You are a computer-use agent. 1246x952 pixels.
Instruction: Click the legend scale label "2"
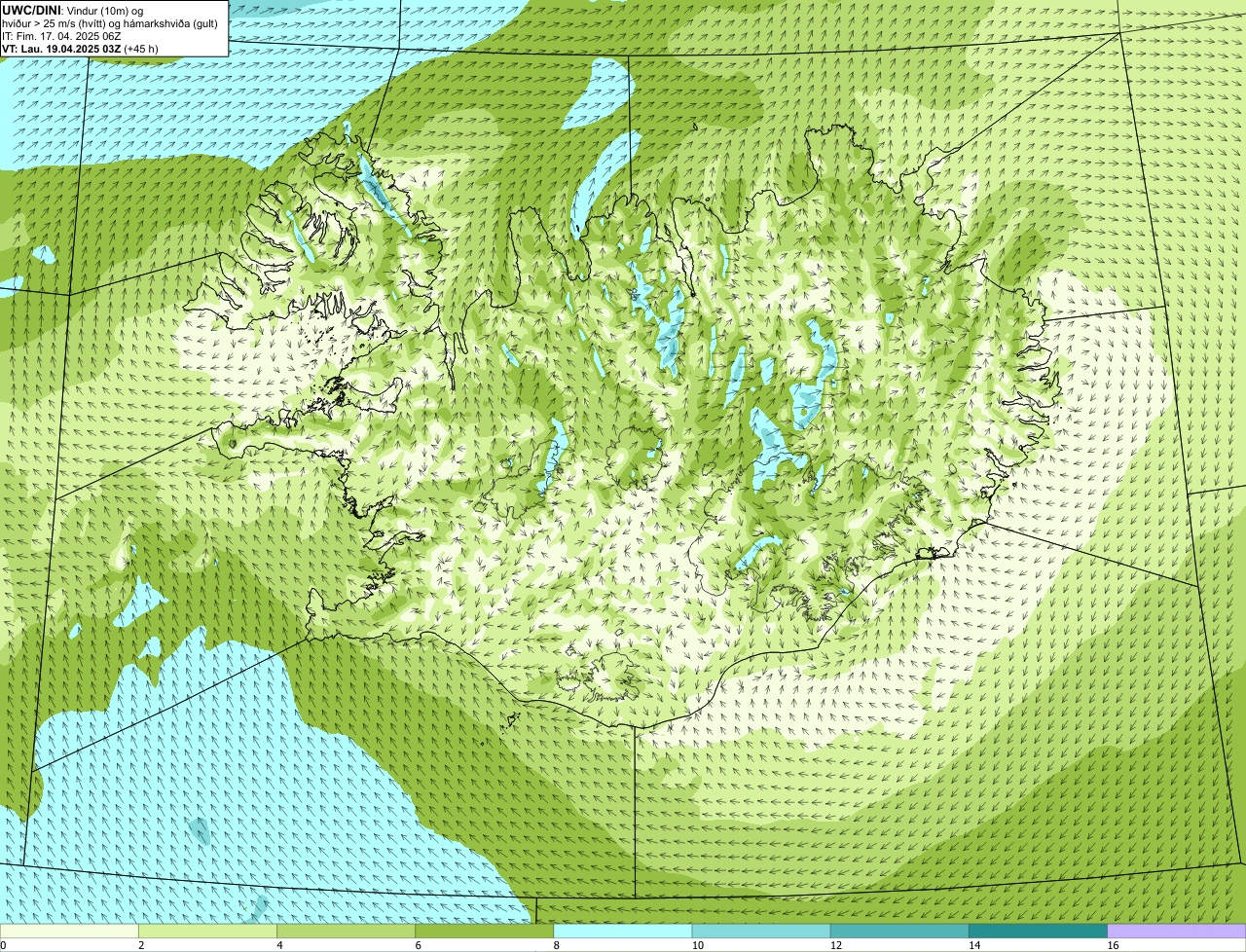[x=141, y=945]
